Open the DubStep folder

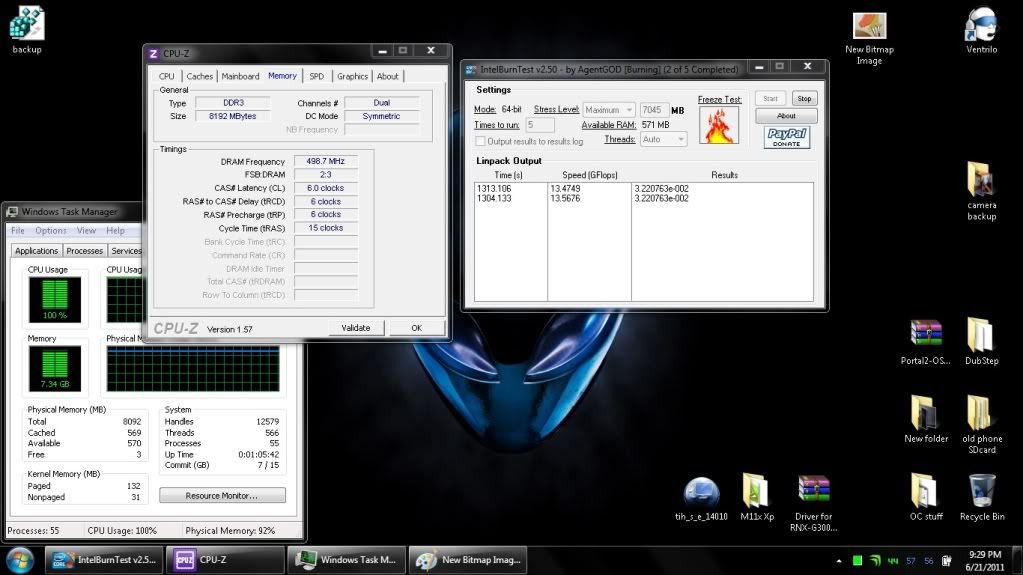pyautogui.click(x=981, y=341)
